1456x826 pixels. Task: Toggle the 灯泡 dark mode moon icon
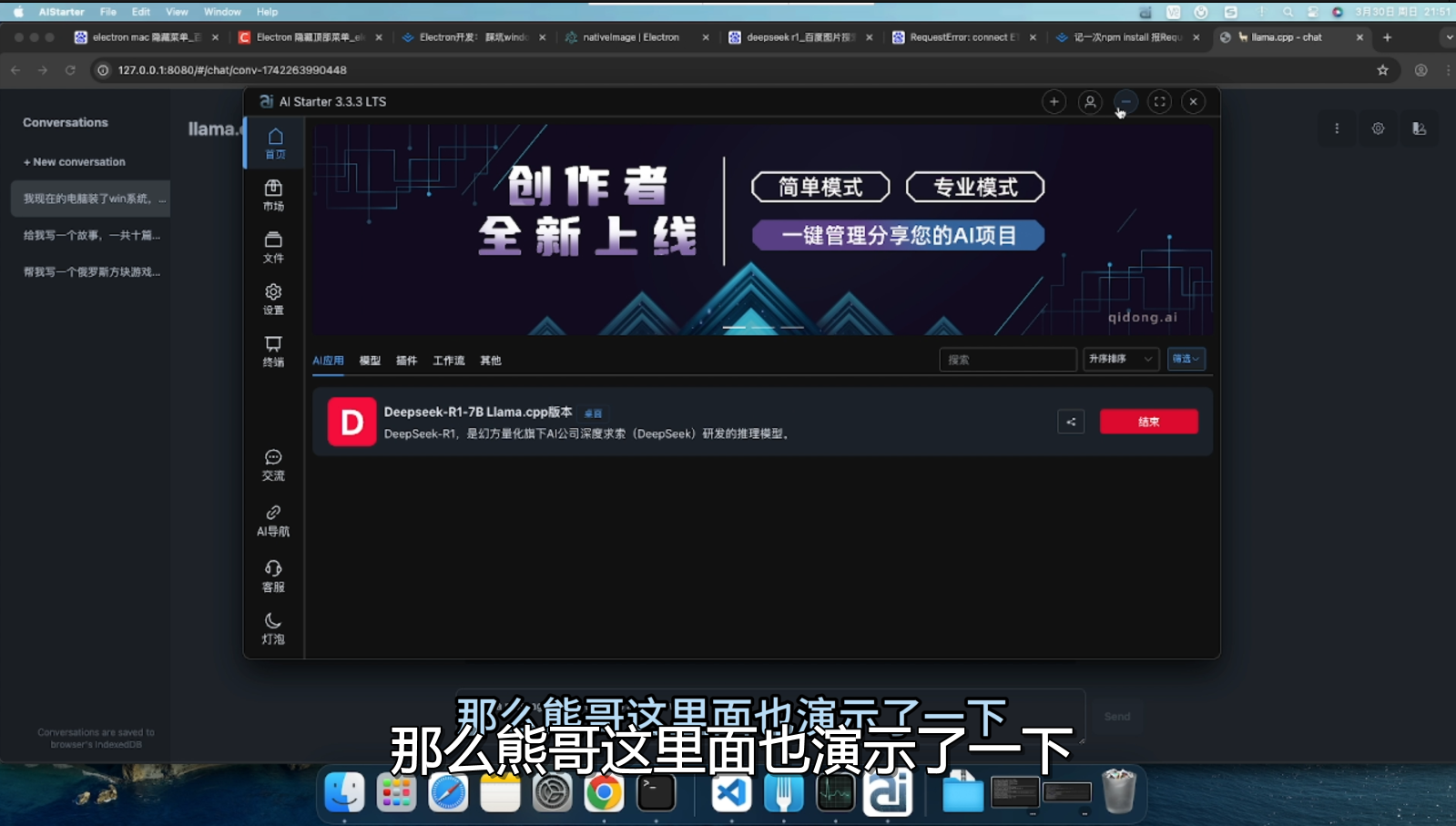273,627
